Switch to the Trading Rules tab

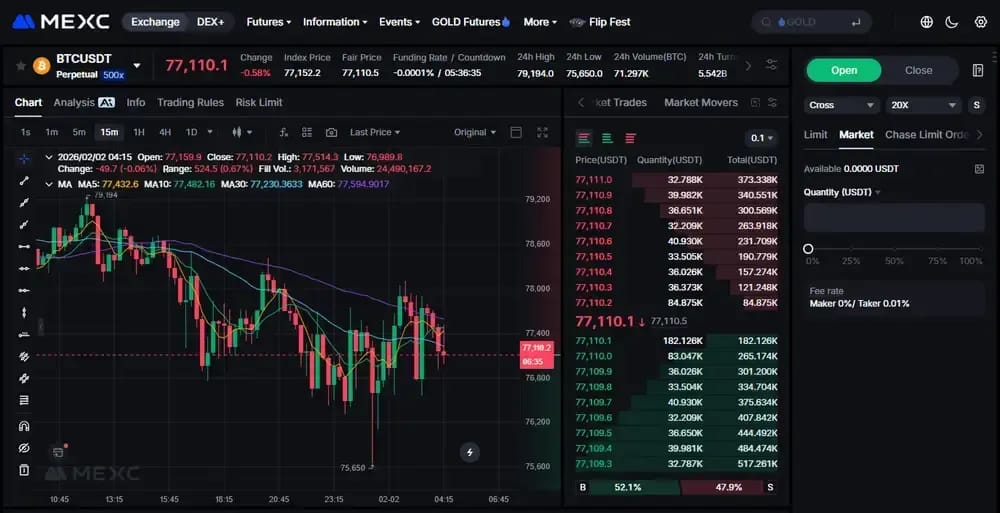[190, 102]
